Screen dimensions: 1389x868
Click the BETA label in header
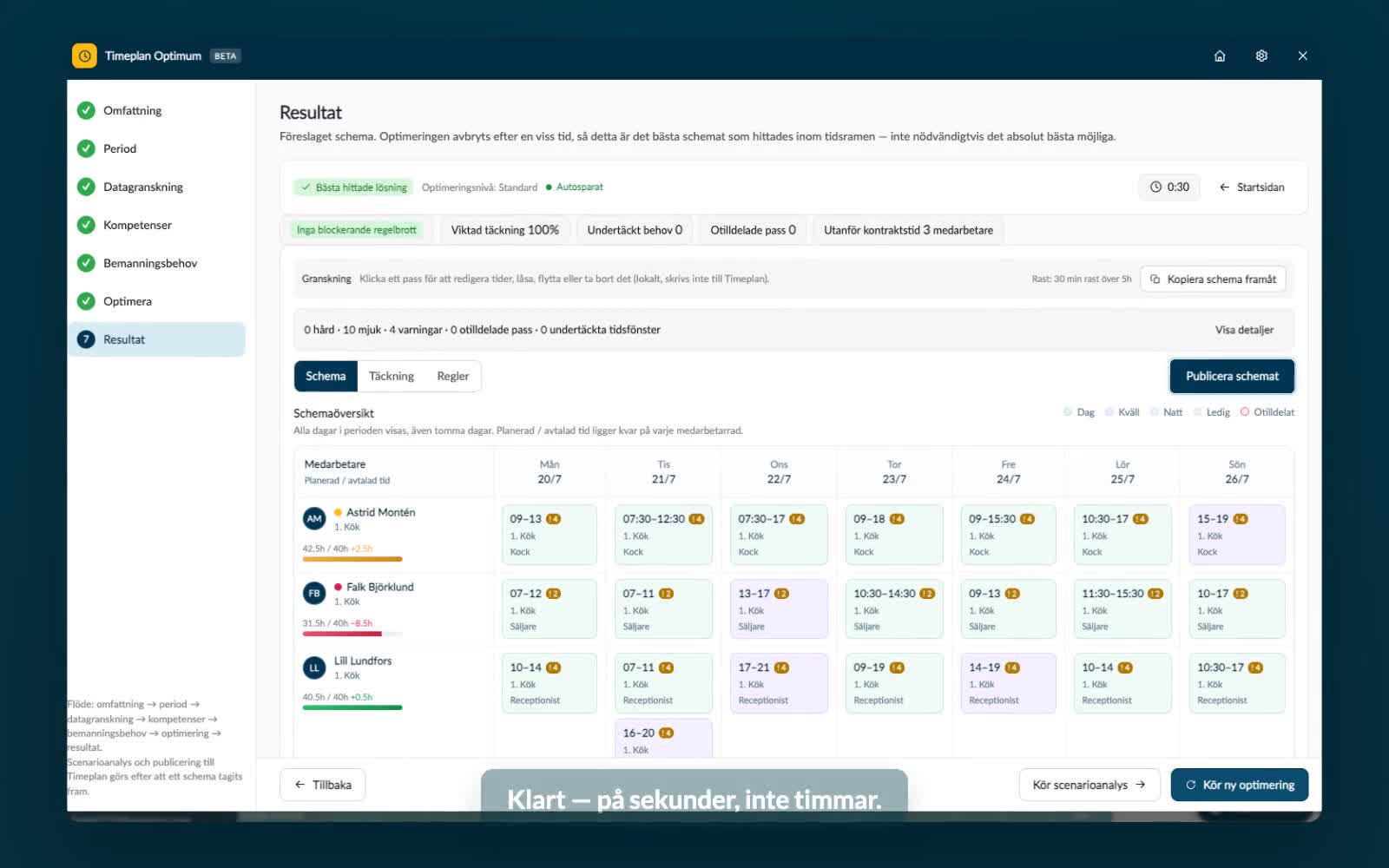click(226, 56)
